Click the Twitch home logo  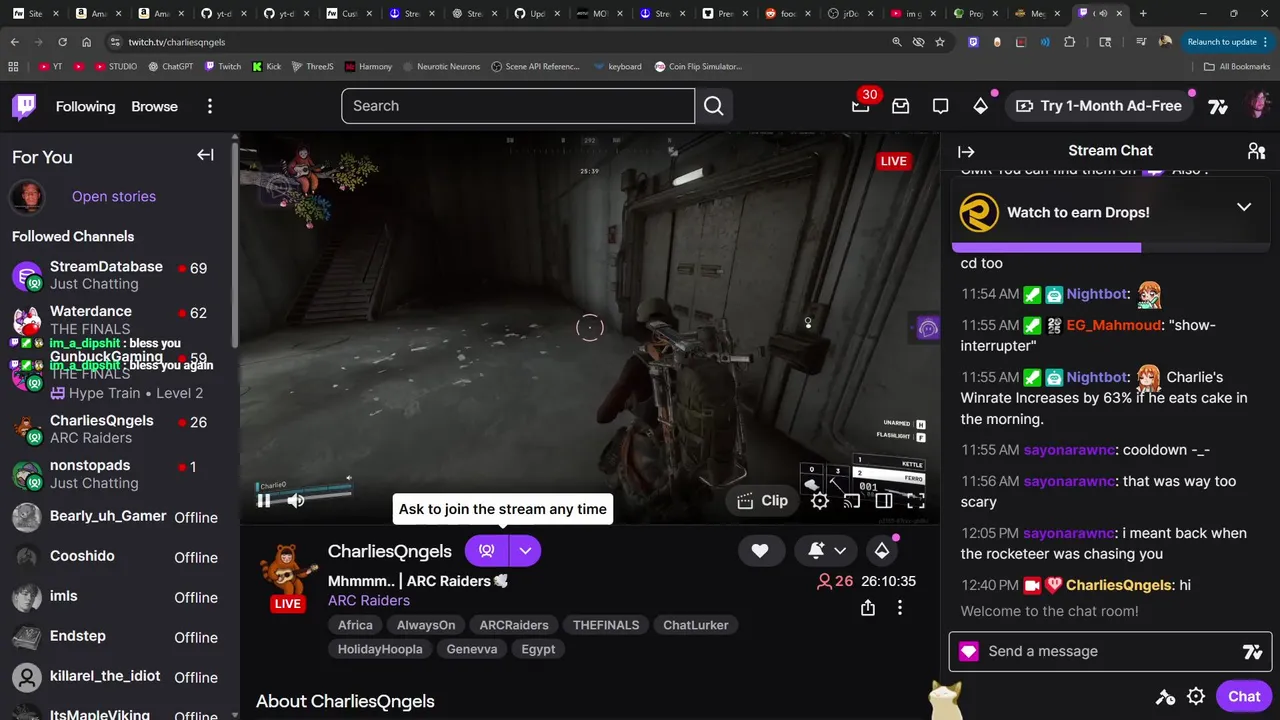pyautogui.click(x=24, y=106)
